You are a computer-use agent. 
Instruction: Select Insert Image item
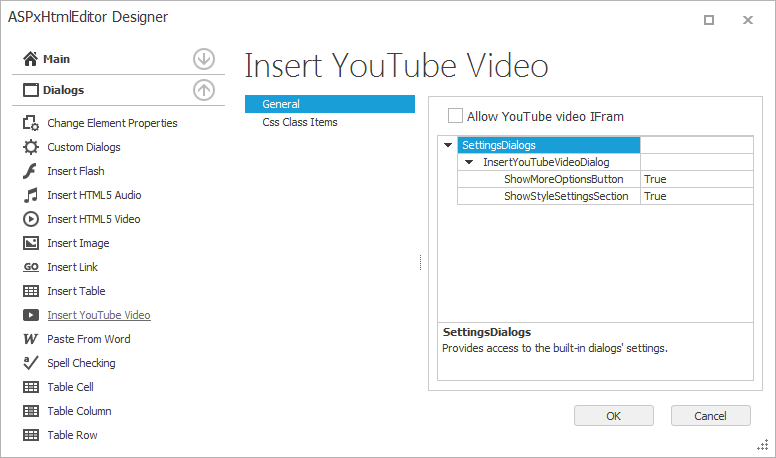[78, 243]
